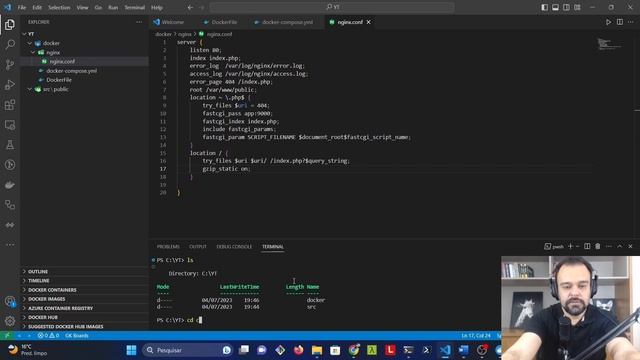This screenshot has height=360, width=640.
Task: Open editor more actions ellipsis
Action: click(631, 22)
